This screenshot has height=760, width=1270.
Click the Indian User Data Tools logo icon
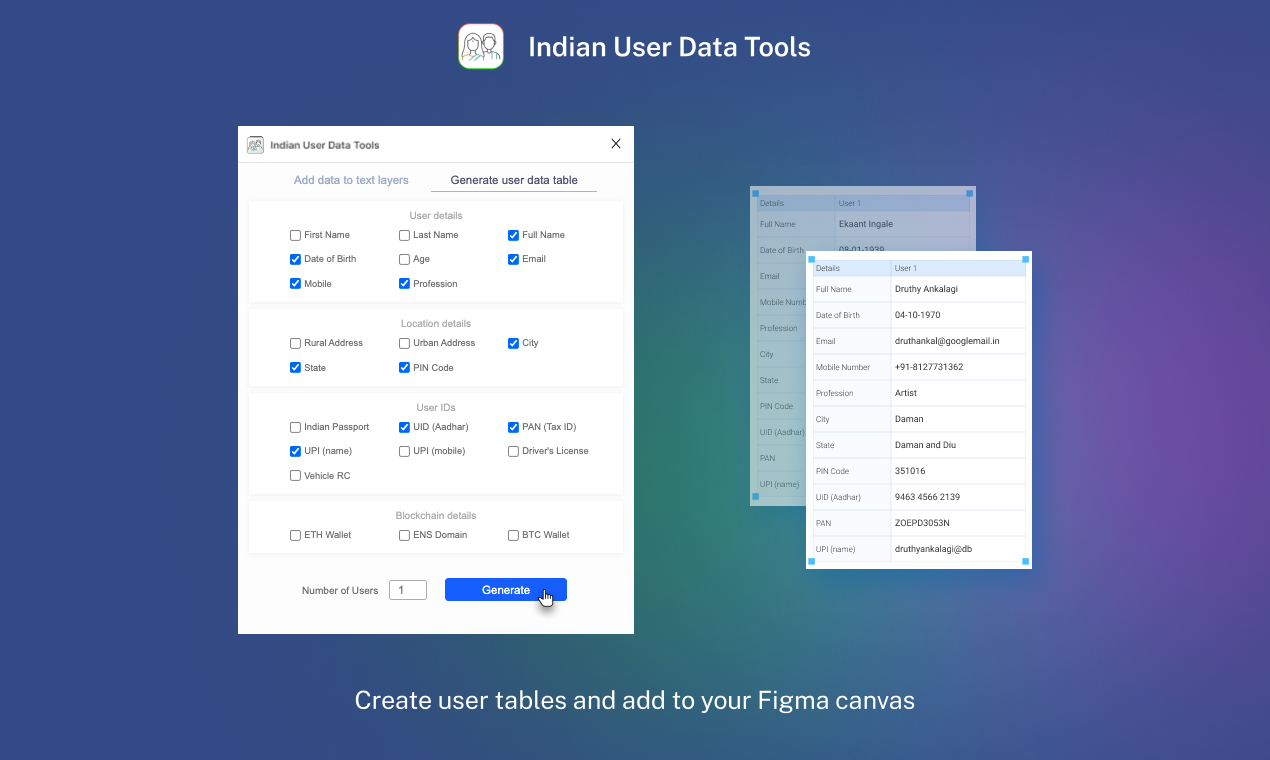[x=481, y=46]
